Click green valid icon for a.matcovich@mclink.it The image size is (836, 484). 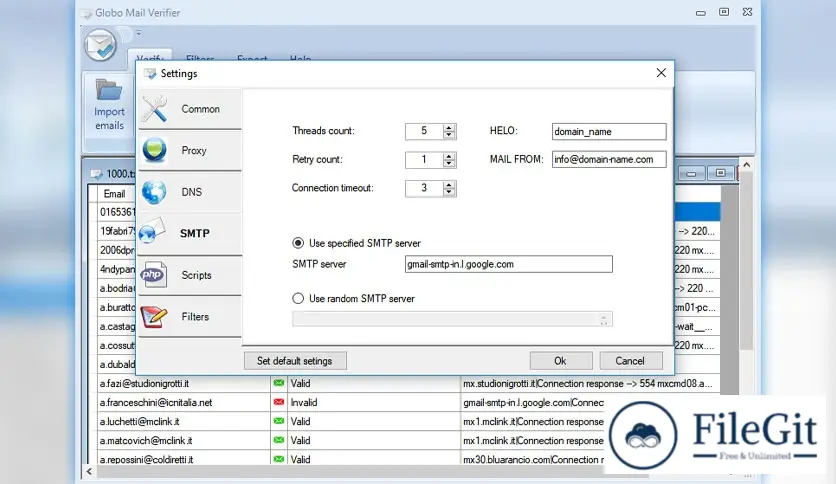[278, 440]
